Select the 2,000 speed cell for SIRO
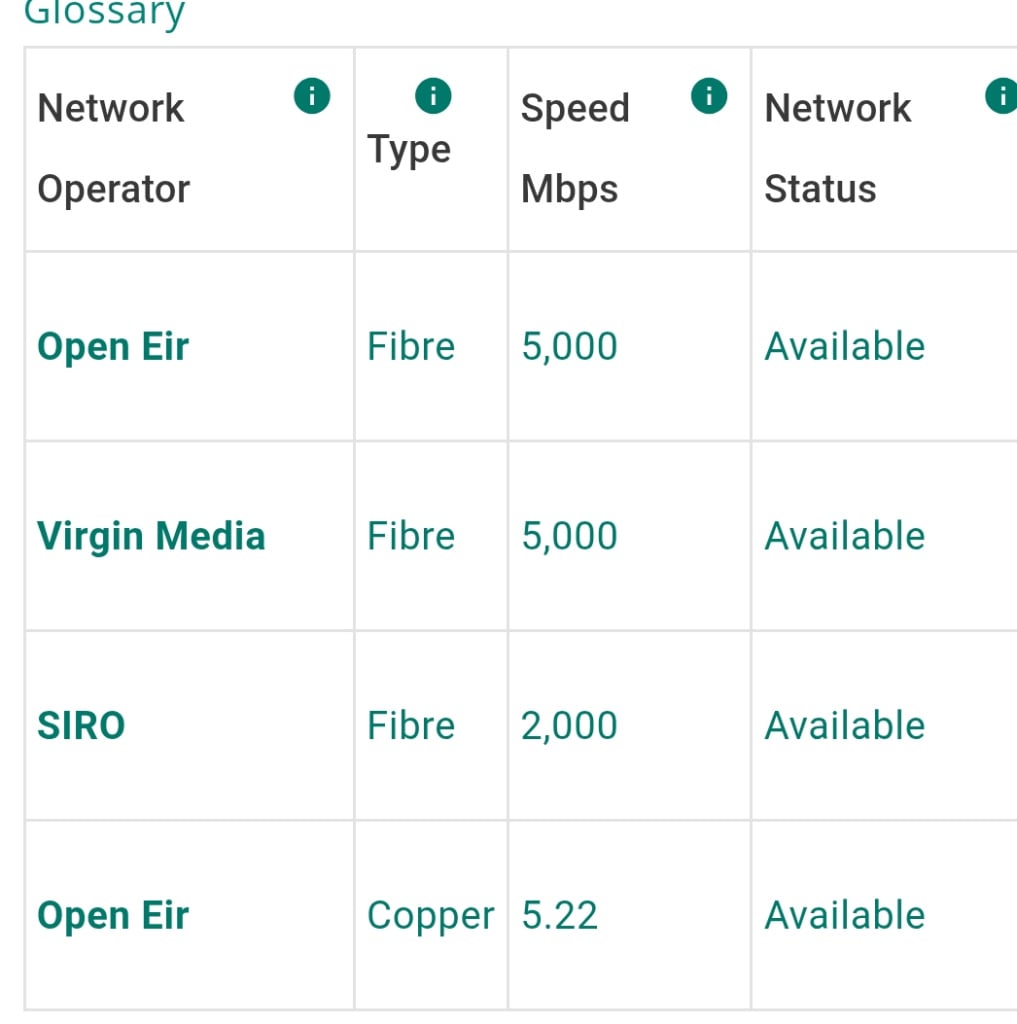The width and height of the screenshot is (1017, 1024). [x=569, y=726]
